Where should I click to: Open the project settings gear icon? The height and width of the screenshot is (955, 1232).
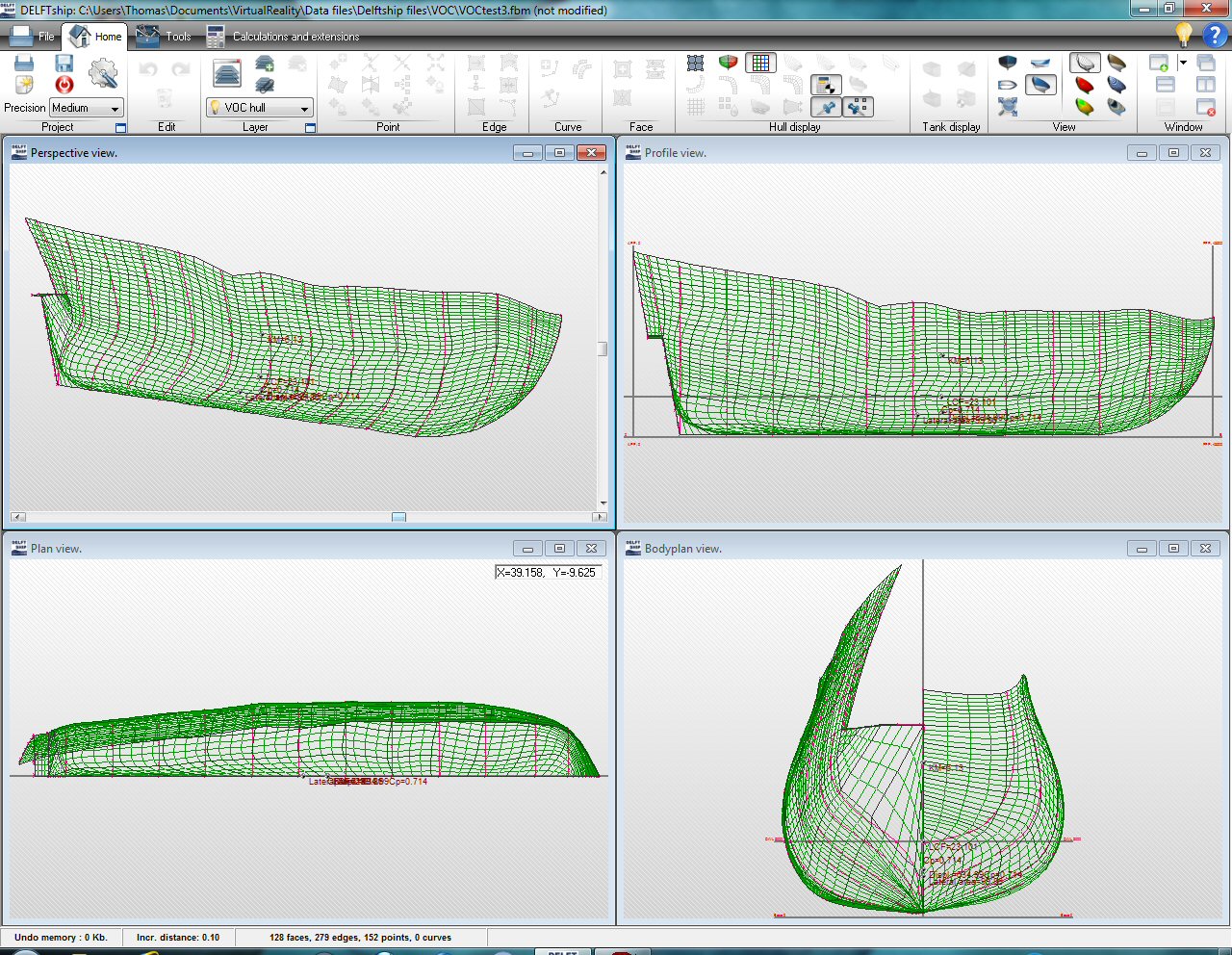(x=103, y=74)
